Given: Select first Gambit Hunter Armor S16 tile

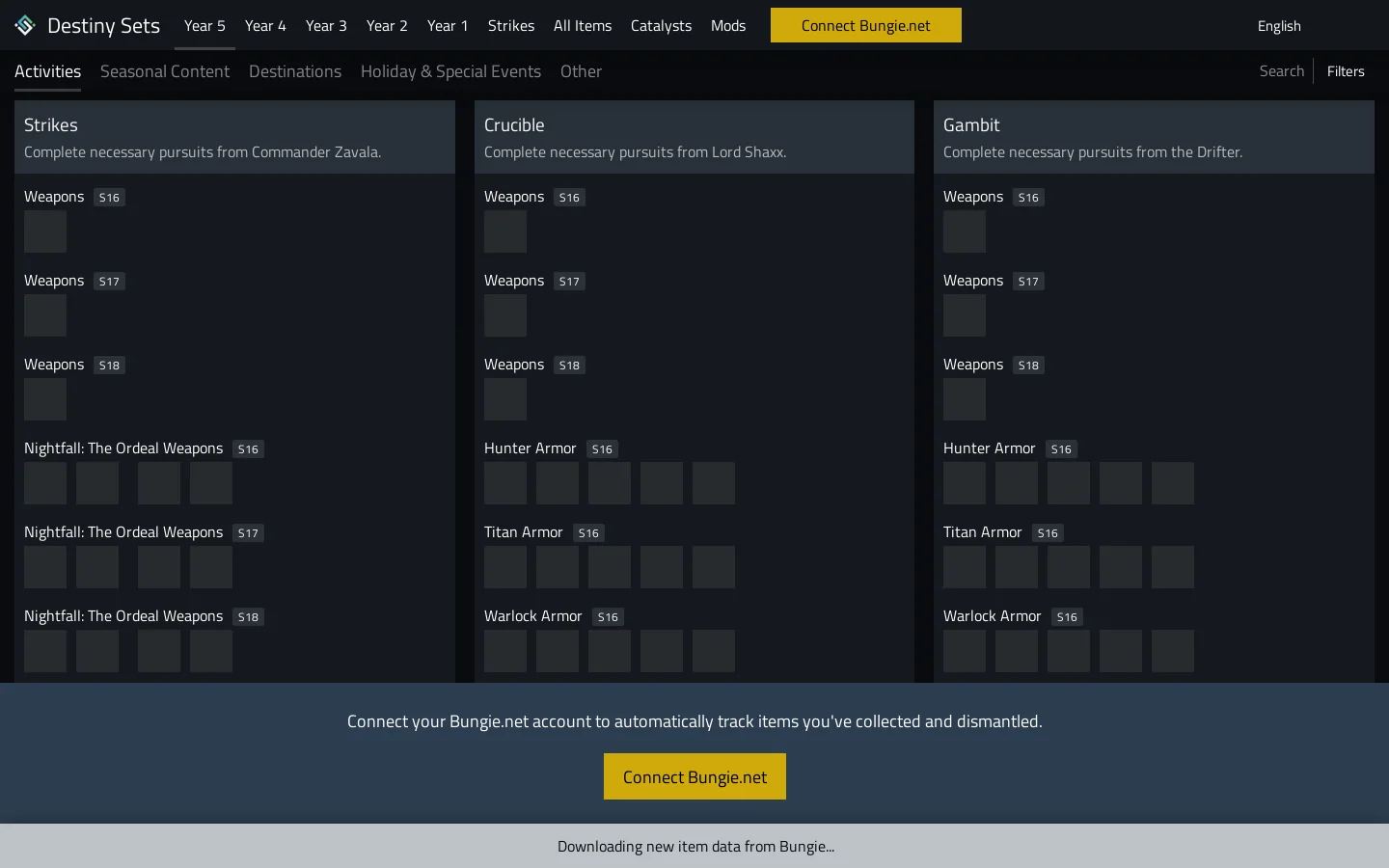Looking at the screenshot, I should click(965, 483).
